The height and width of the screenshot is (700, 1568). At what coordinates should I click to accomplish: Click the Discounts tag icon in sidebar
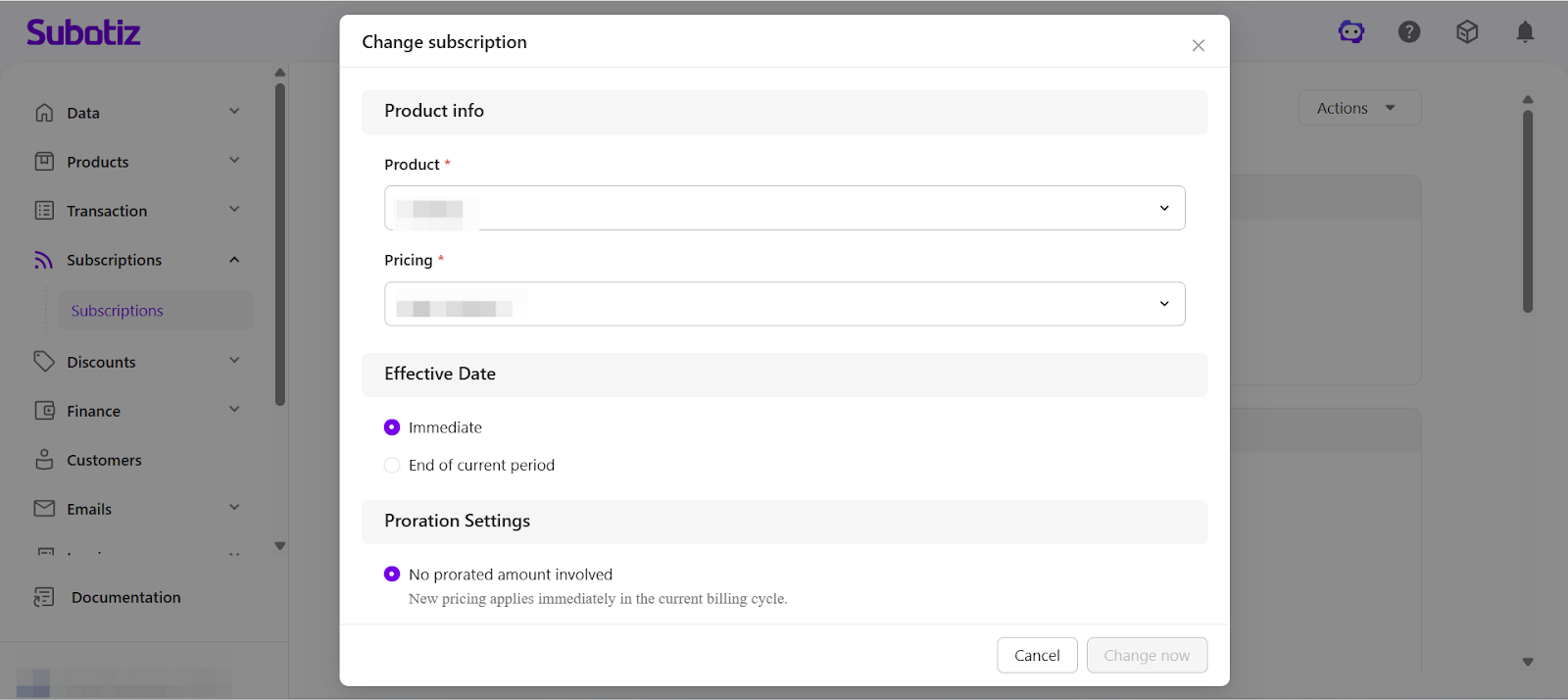pos(44,362)
